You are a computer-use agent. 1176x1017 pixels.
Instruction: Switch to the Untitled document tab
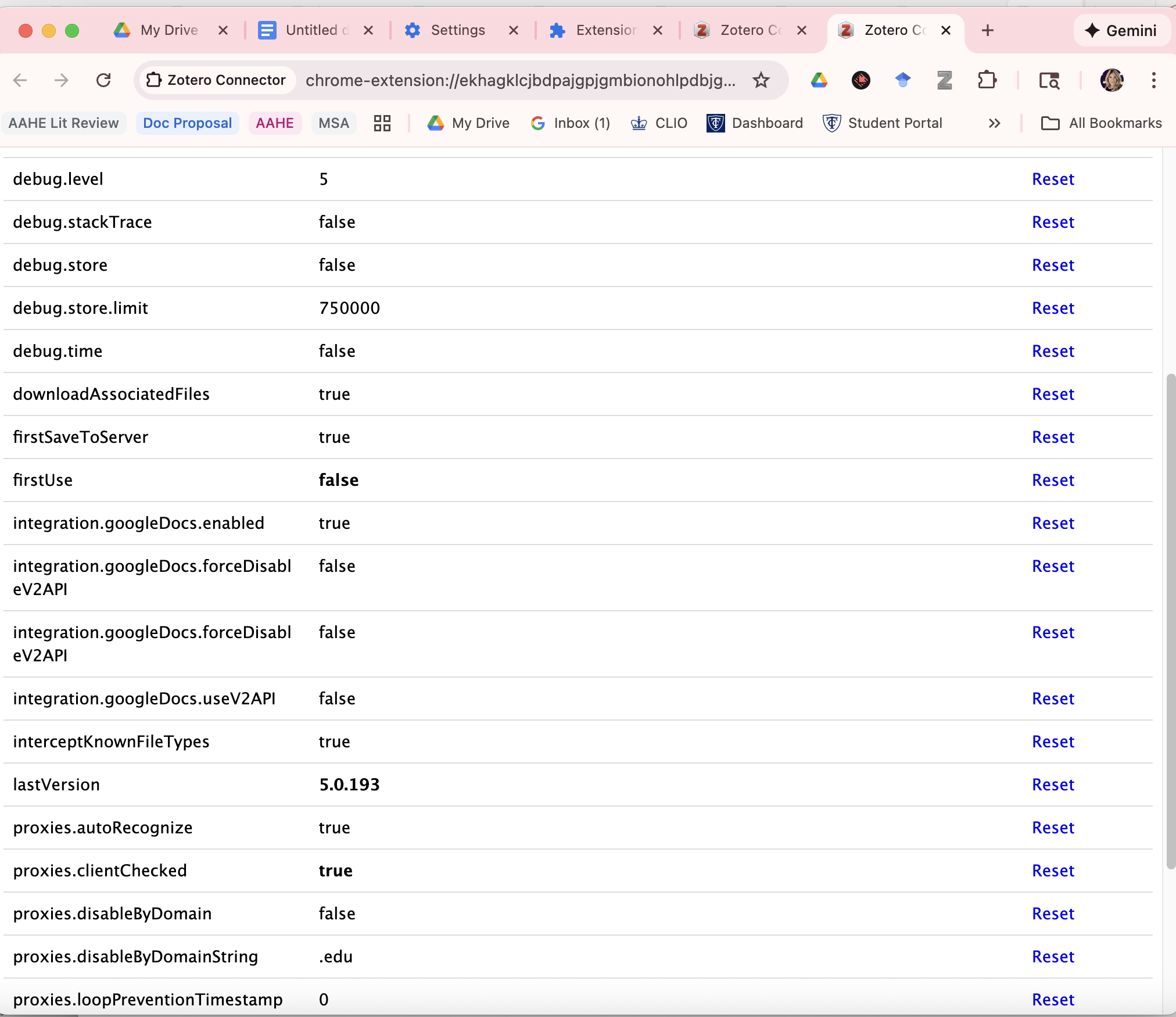(311, 30)
